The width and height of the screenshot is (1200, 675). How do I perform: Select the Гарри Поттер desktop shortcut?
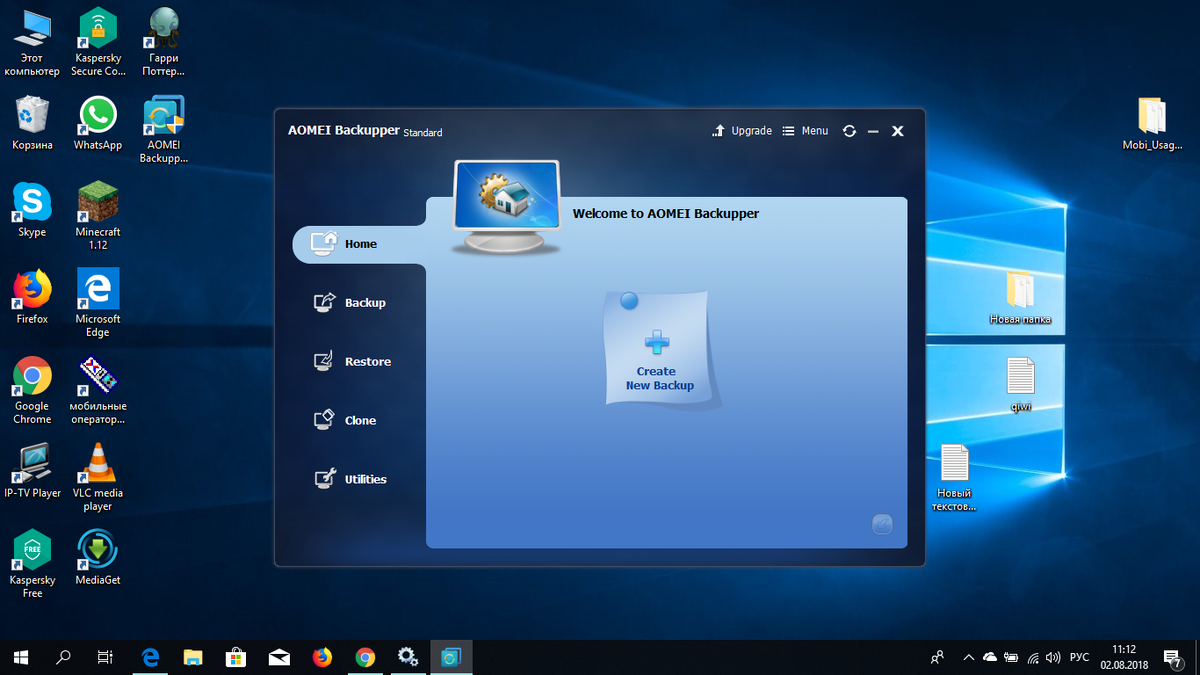(x=164, y=43)
